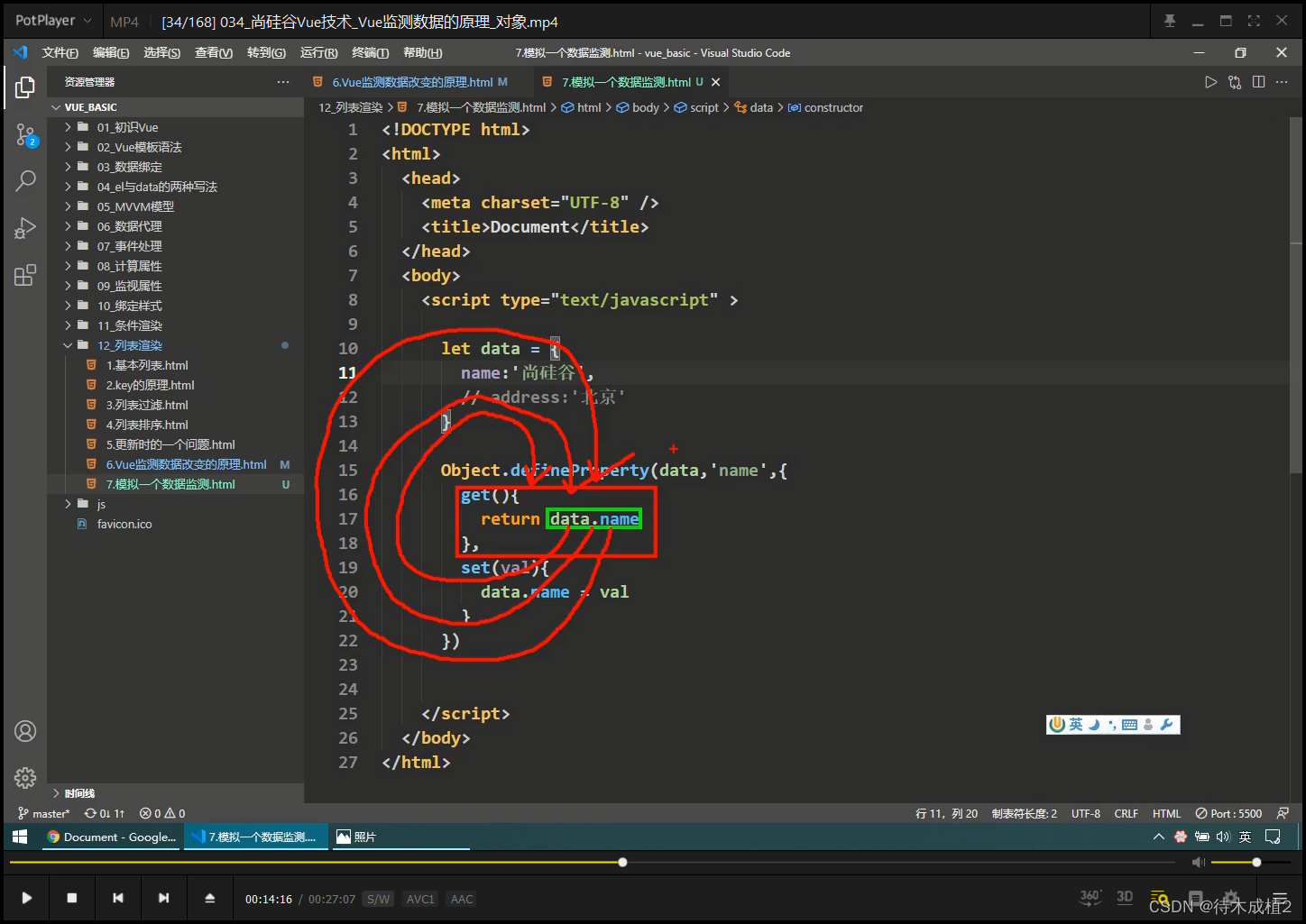Viewport: 1306px width, 924px height.
Task: Open Run and Debug view
Action: (x=25, y=228)
